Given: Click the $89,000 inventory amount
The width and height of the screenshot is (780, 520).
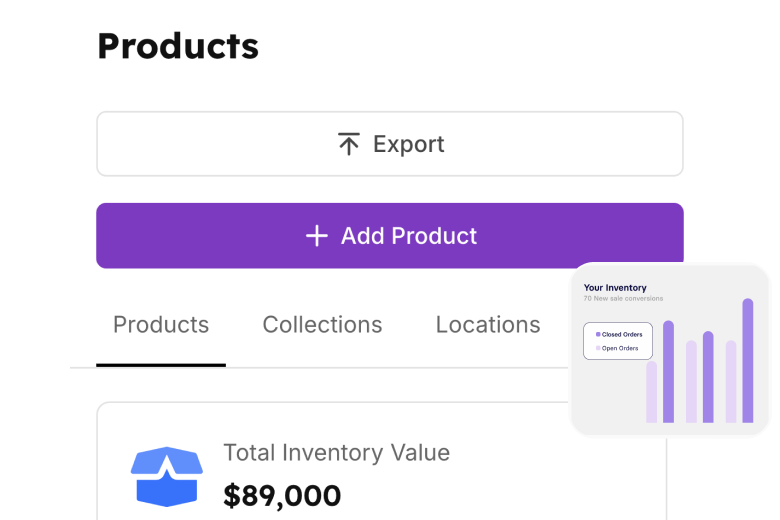Looking at the screenshot, I should pos(282,496).
